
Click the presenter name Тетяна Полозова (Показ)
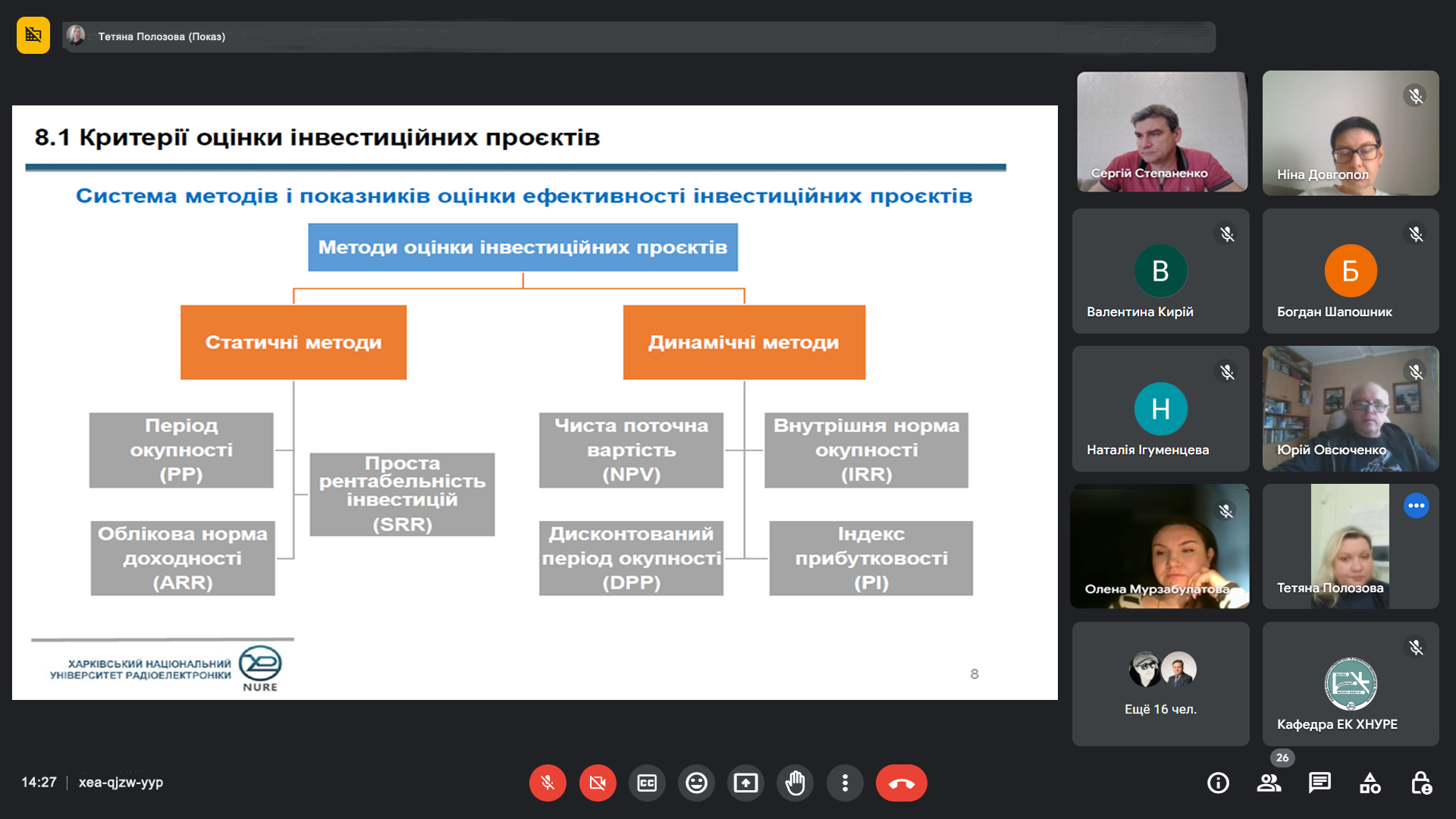[161, 36]
